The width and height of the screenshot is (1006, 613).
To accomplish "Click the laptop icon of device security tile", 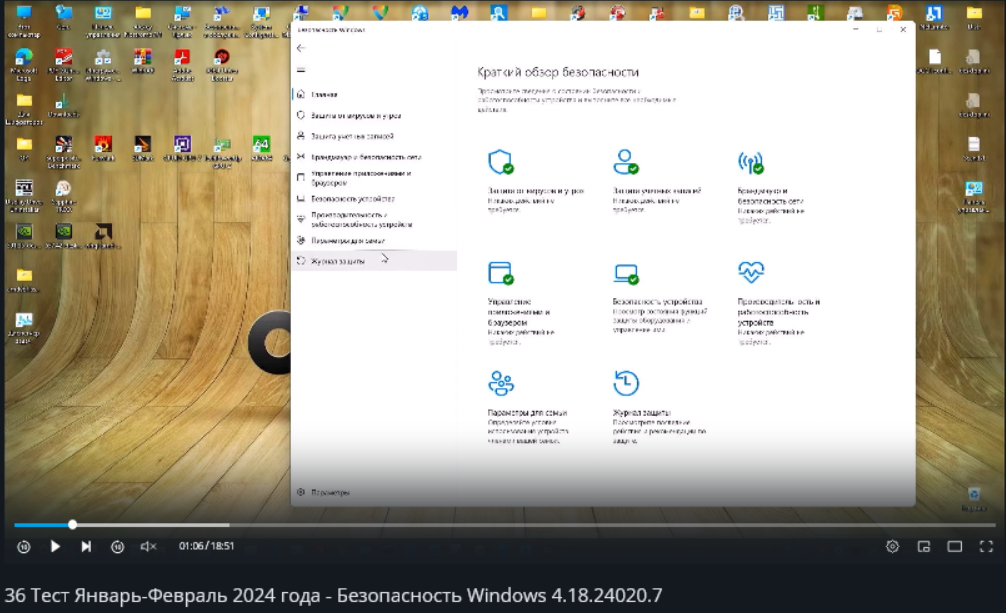I will [626, 274].
